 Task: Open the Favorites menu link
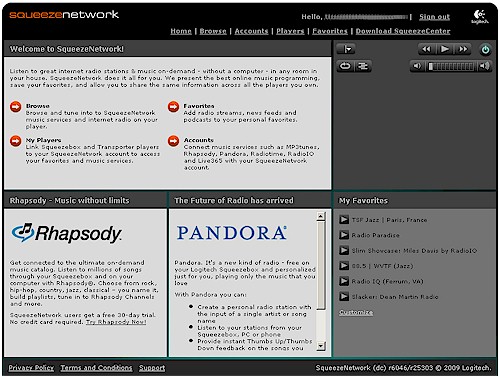click(x=330, y=31)
